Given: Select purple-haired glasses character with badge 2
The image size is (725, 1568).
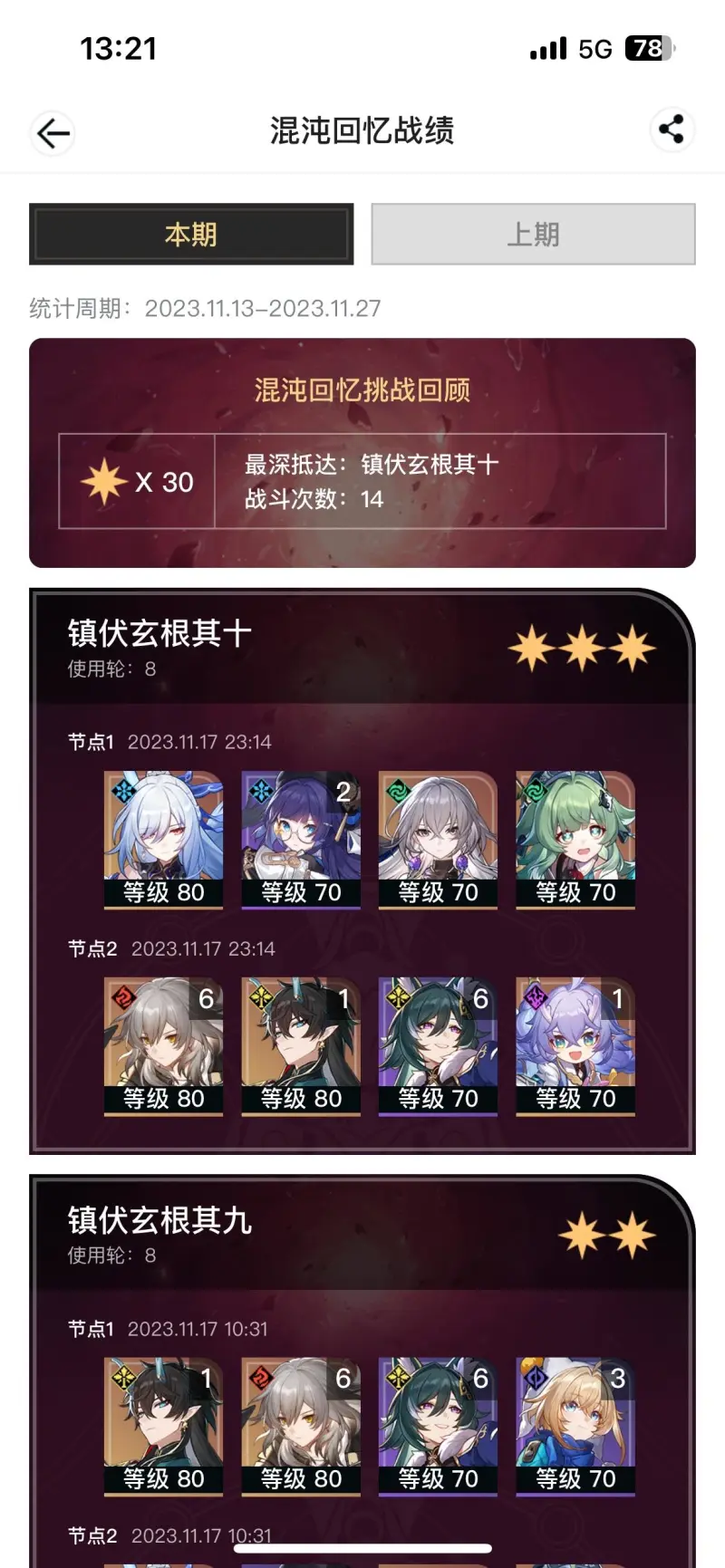Looking at the screenshot, I should tap(301, 840).
